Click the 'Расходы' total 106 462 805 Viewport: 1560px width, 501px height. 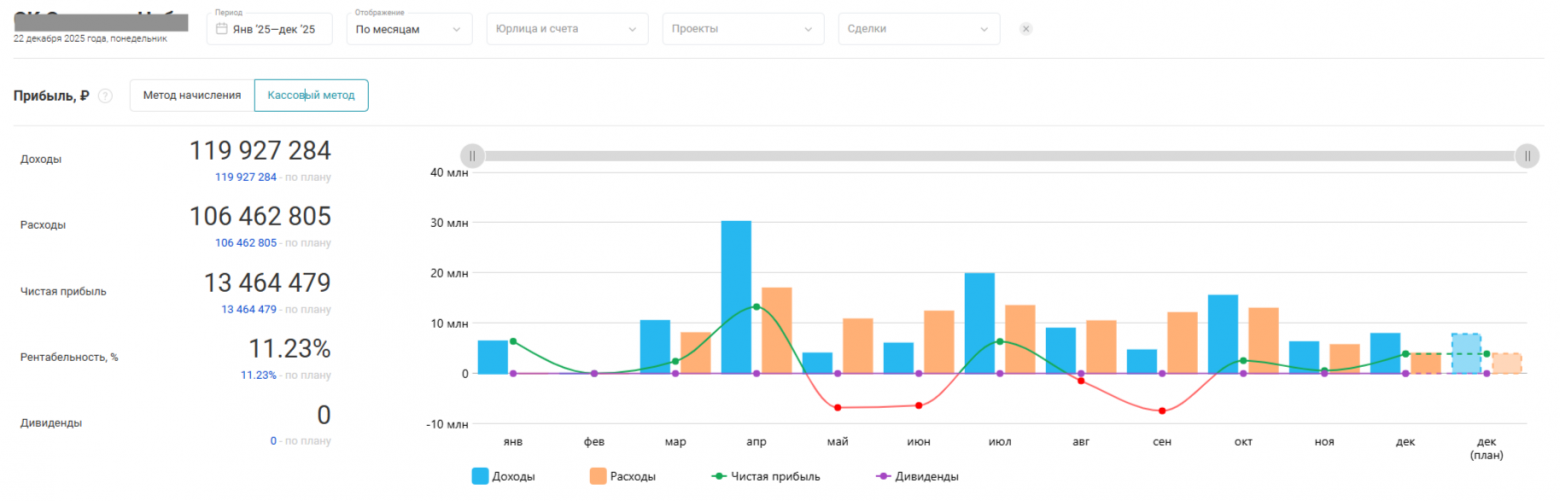tap(260, 217)
